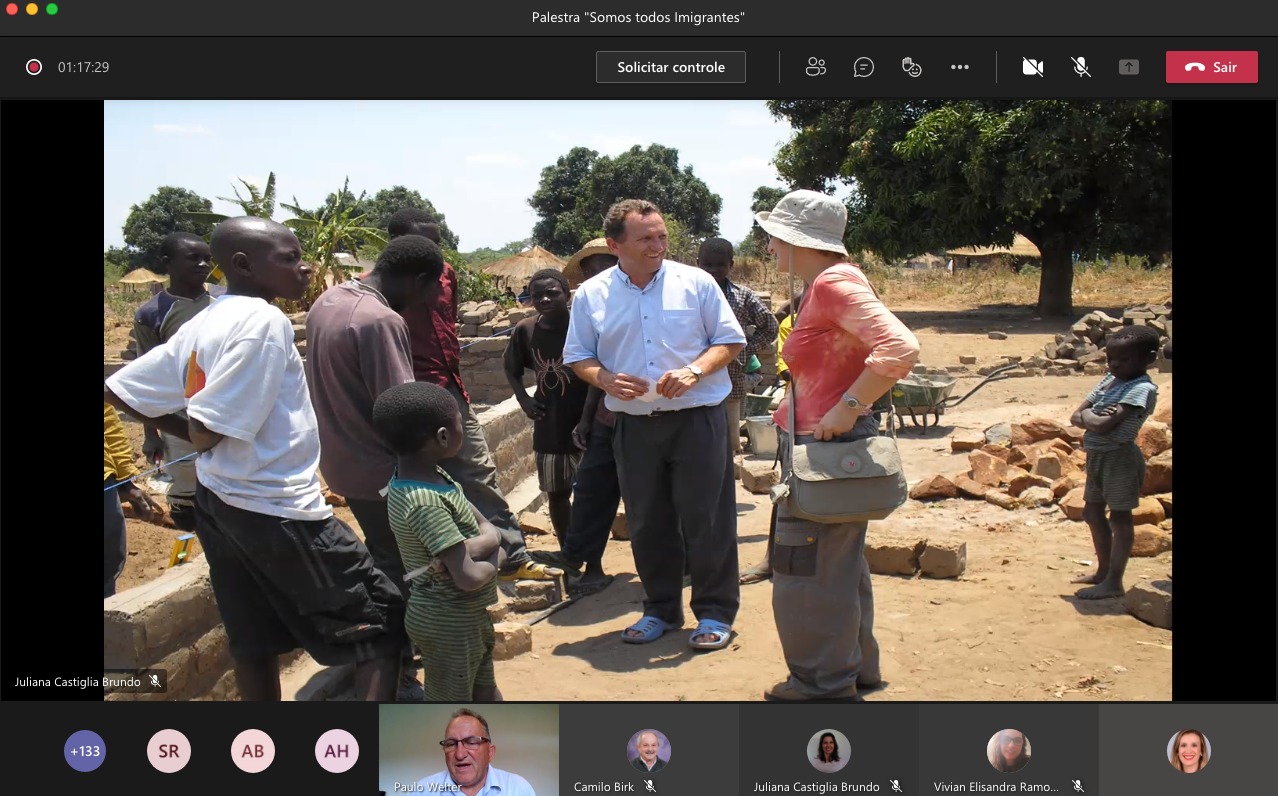Open the meeting chat icon

(x=864, y=67)
